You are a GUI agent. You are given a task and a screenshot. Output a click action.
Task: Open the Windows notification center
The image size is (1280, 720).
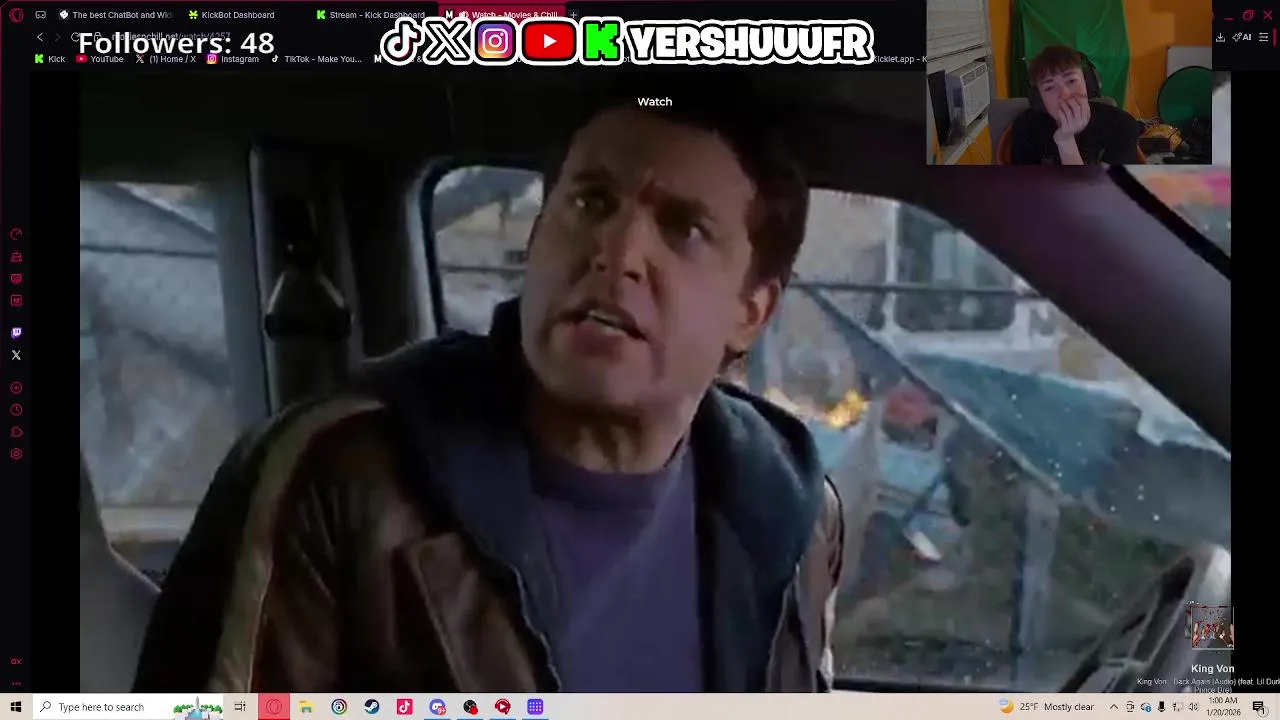point(1259,707)
